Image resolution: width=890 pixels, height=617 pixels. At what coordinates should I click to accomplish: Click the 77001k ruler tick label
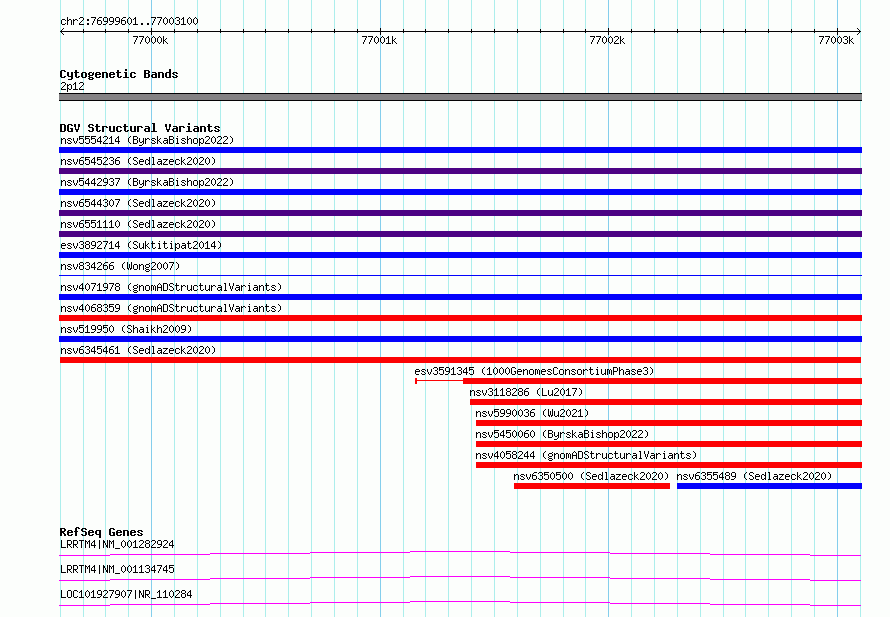point(379,40)
